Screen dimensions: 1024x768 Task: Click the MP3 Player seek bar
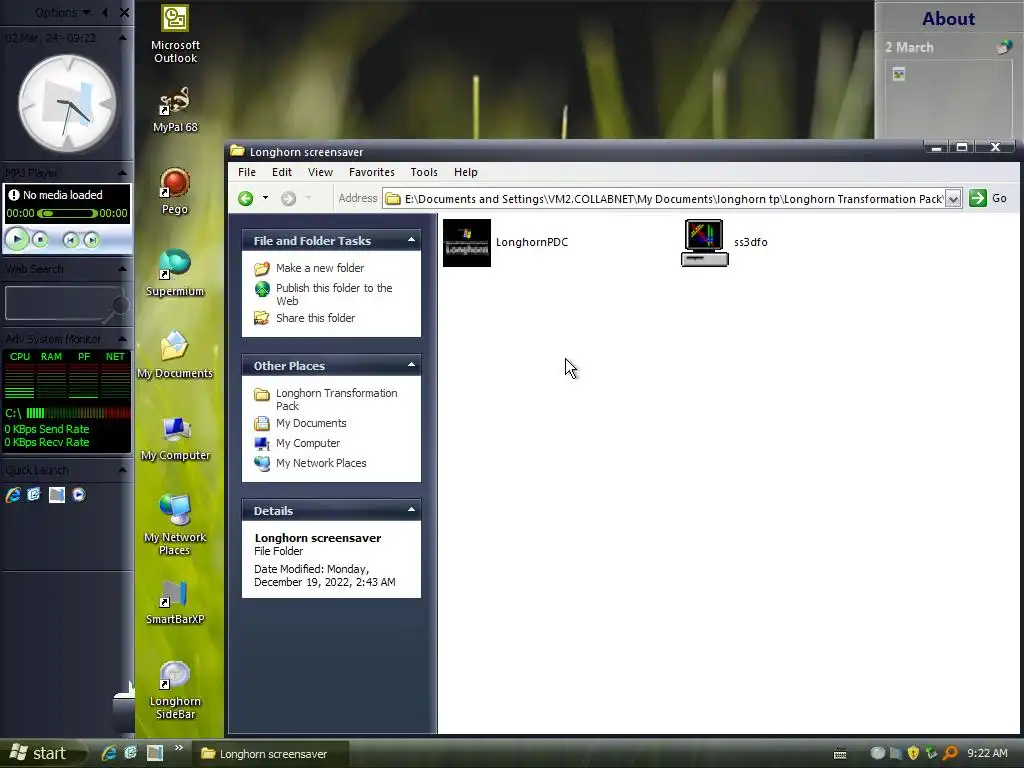tap(67, 214)
